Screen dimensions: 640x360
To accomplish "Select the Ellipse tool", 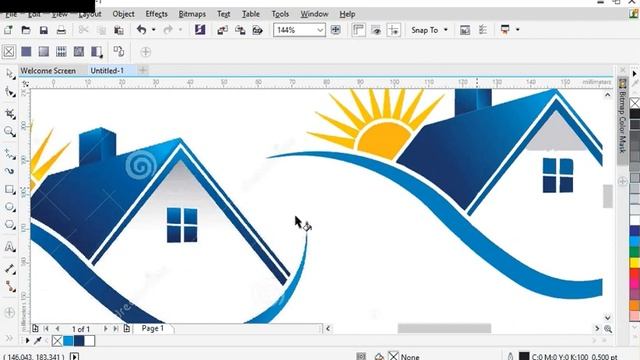I will 10,207.
